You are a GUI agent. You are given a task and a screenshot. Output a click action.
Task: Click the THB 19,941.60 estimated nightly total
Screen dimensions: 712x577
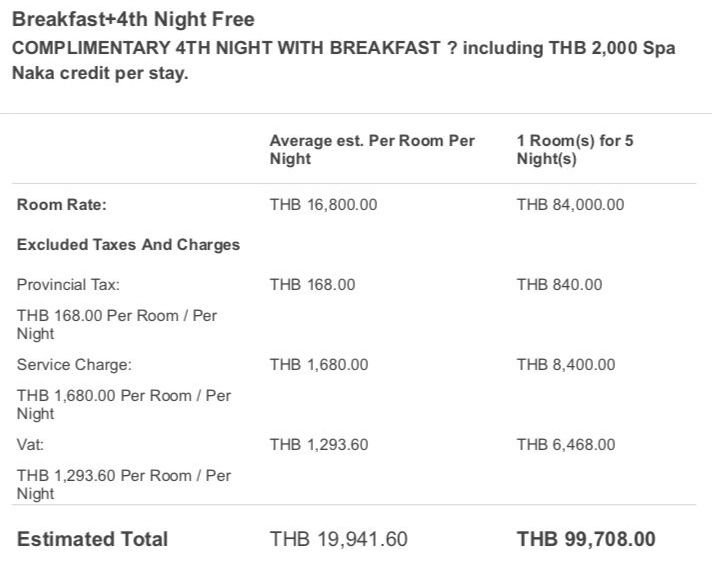(x=339, y=539)
